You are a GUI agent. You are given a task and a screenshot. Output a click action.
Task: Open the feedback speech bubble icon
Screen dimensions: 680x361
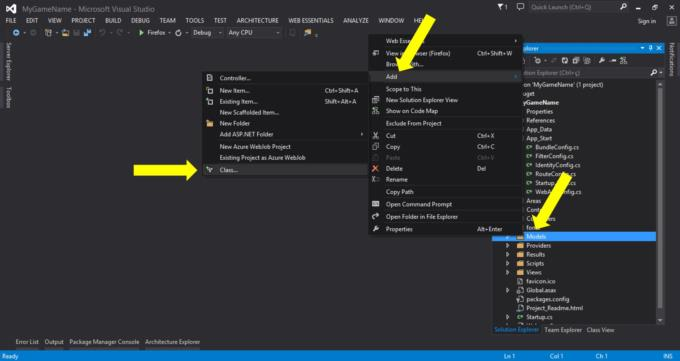pos(520,7)
